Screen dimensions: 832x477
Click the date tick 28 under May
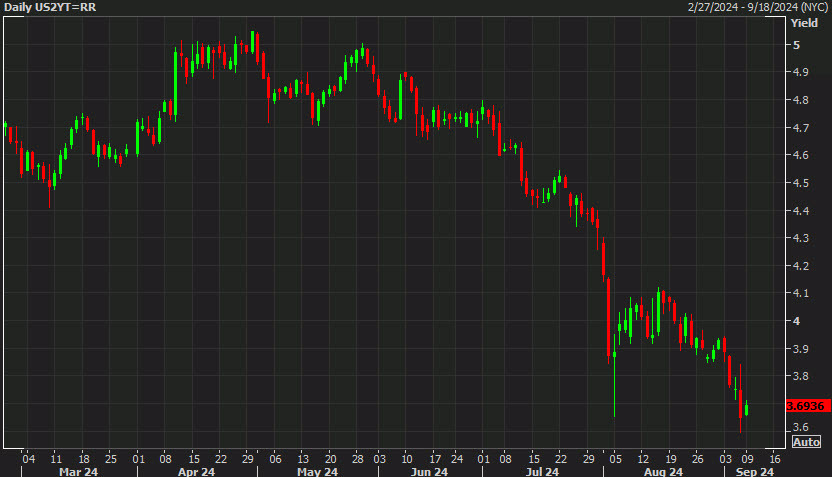pos(358,459)
